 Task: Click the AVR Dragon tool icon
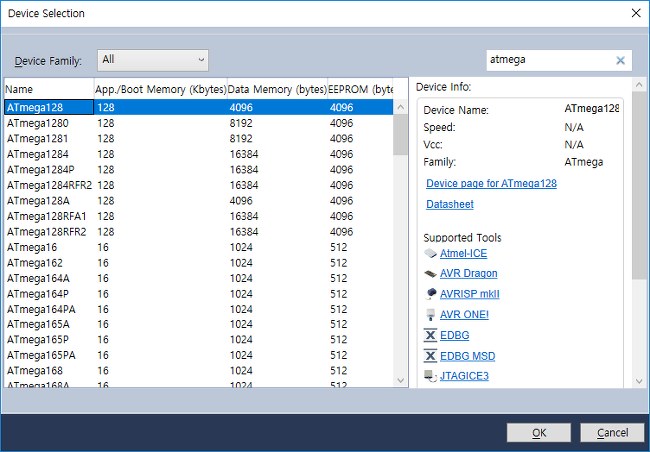tap(430, 274)
